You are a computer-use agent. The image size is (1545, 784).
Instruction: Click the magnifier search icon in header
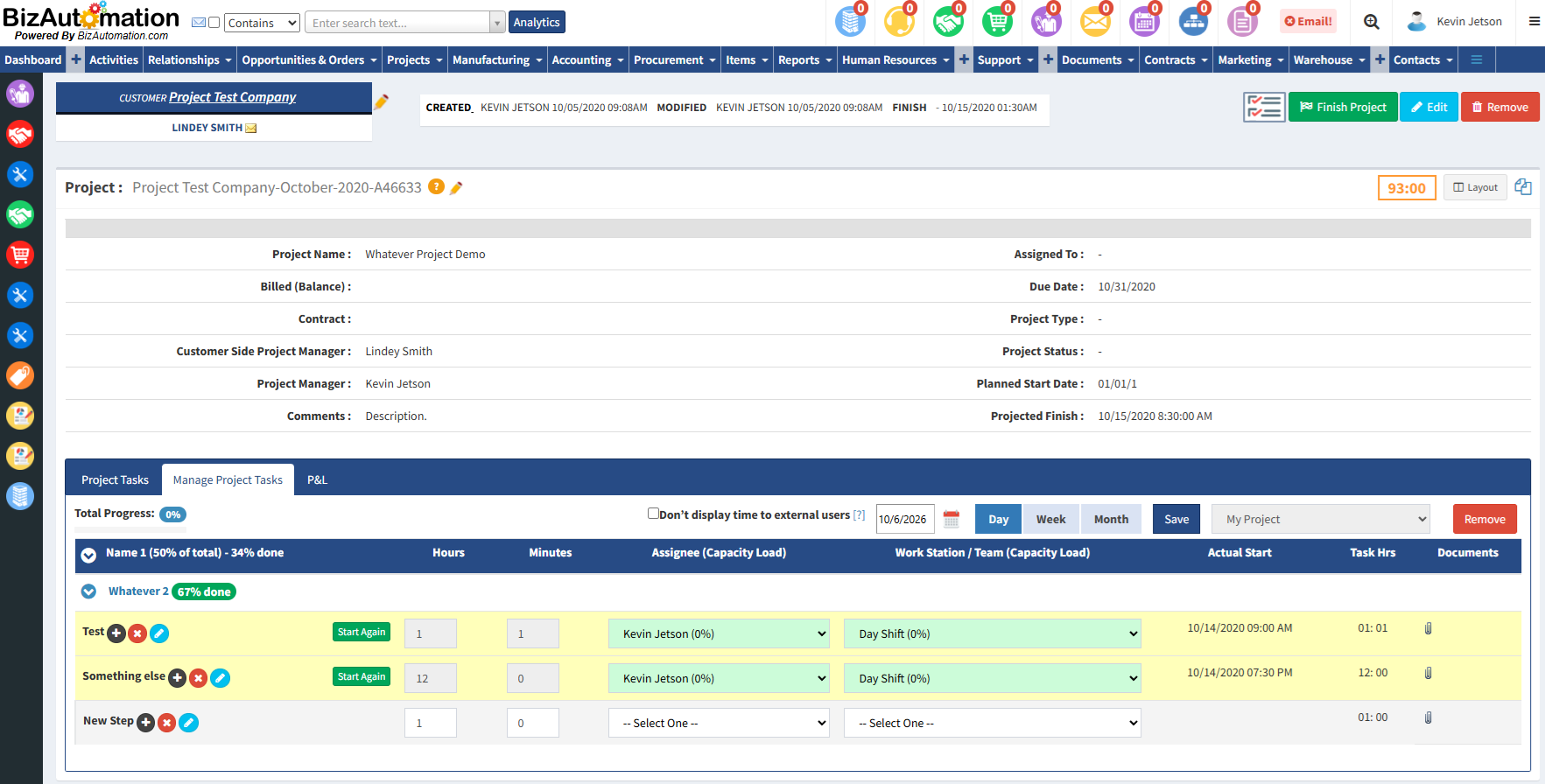[1372, 22]
